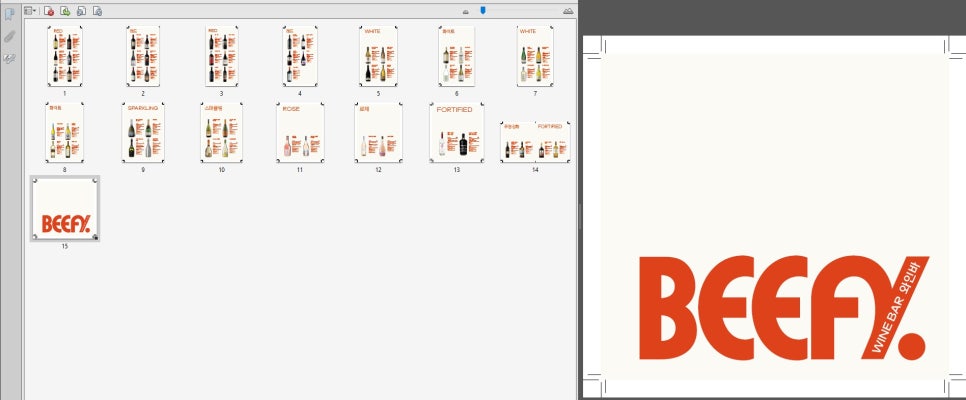
Task: Open the Signatures panel icon in sidebar
Action: pyautogui.click(x=9, y=59)
